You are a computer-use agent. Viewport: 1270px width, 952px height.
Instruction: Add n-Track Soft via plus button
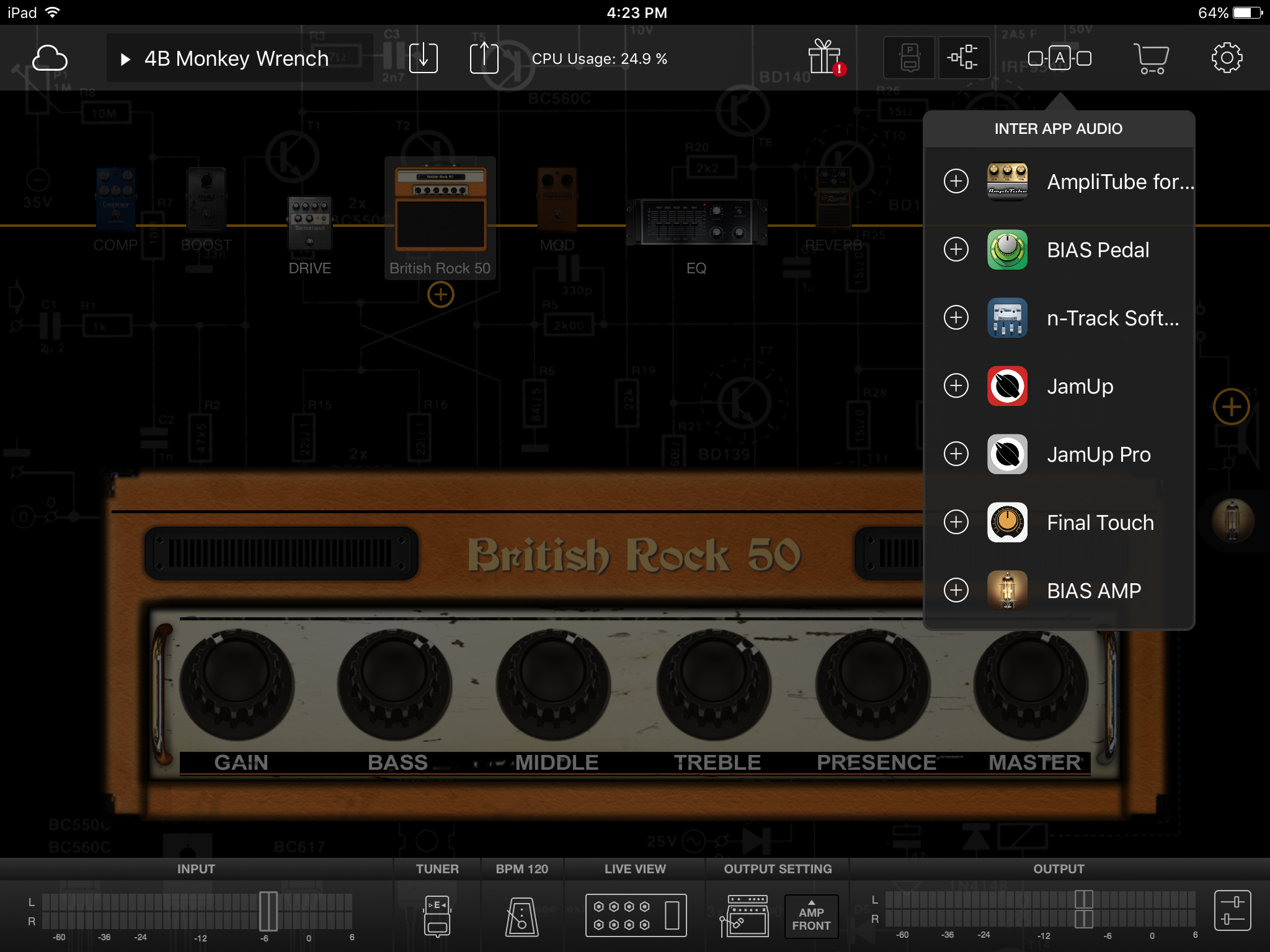956,317
